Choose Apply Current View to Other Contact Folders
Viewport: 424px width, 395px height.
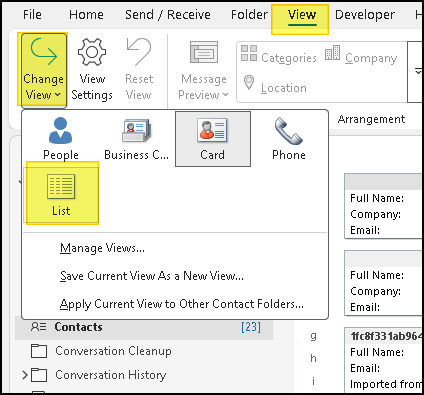(x=182, y=304)
